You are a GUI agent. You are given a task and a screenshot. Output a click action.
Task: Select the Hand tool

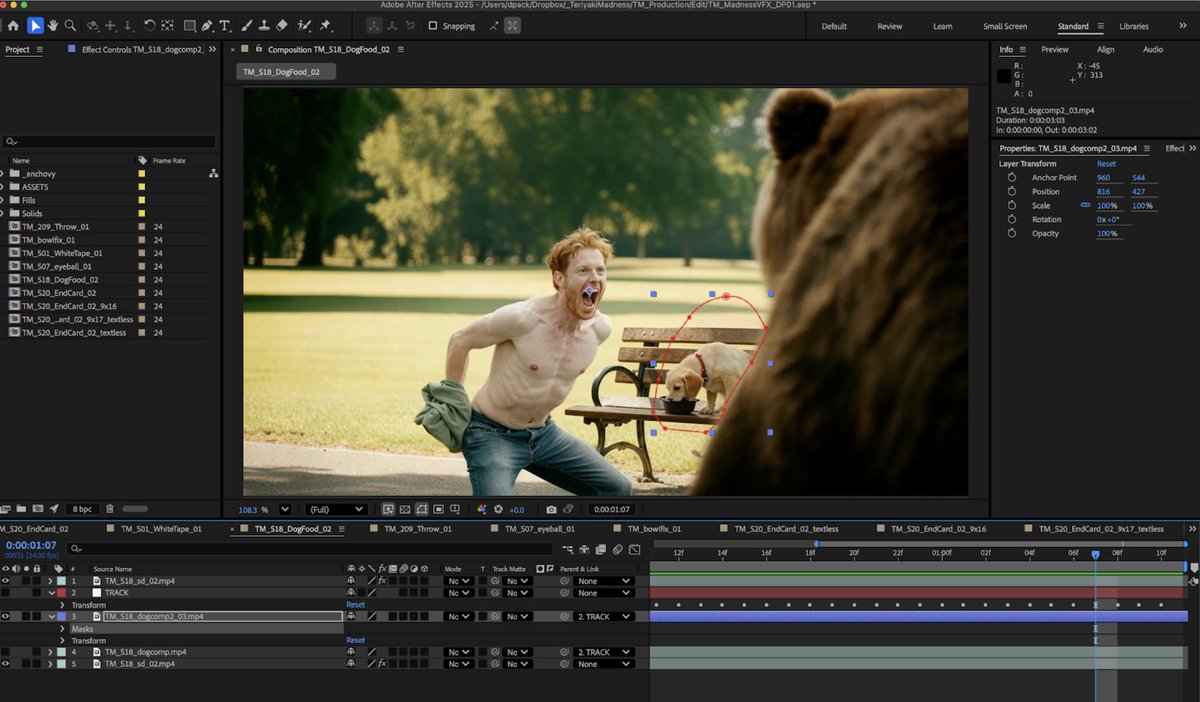click(x=52, y=25)
